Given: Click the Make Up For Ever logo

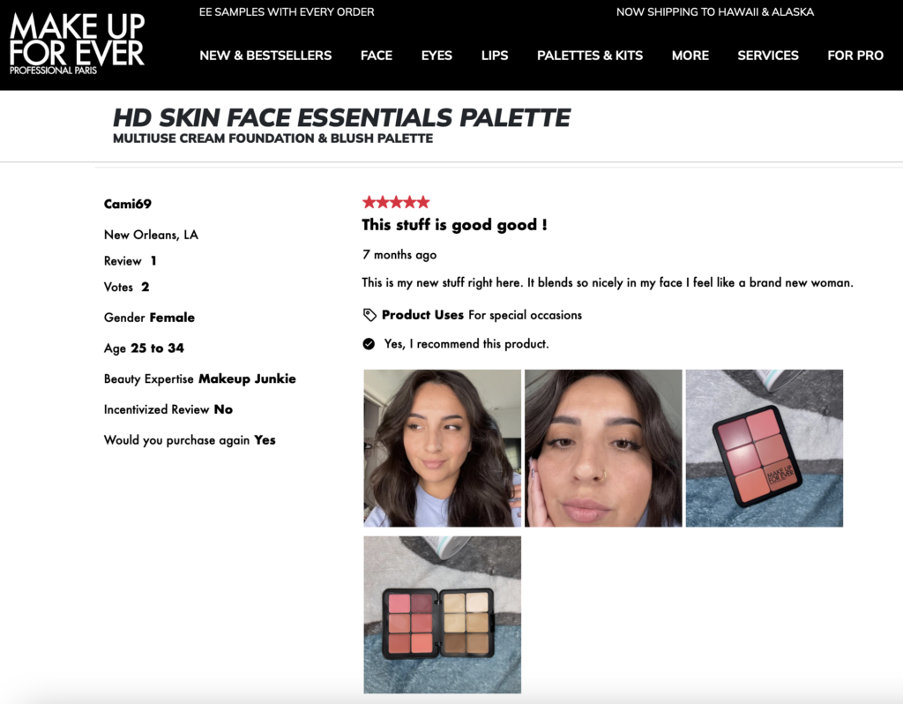Looking at the screenshot, I should 77,44.
